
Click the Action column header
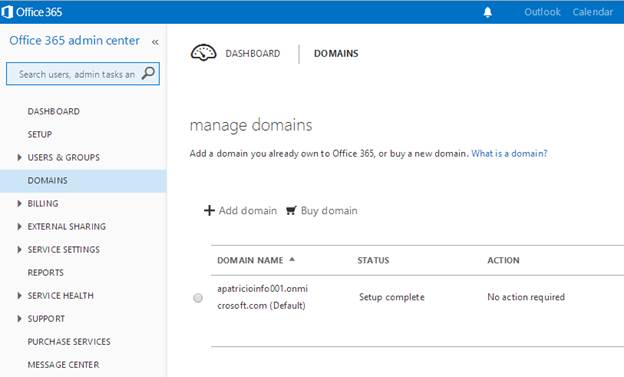point(503,260)
